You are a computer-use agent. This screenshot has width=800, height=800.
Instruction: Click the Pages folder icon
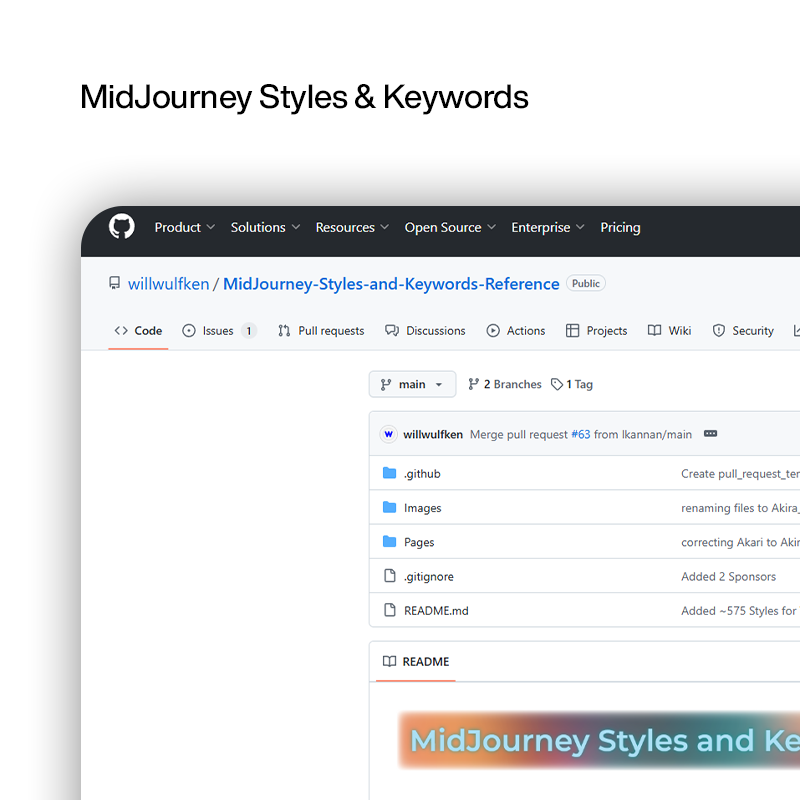click(389, 541)
